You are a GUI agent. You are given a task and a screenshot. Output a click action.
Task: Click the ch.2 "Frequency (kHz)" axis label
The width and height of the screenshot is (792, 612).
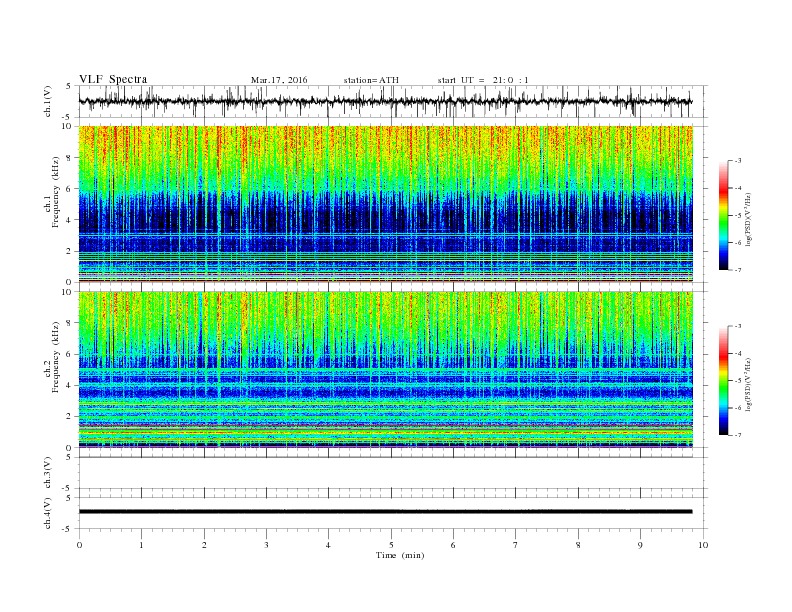[56, 357]
